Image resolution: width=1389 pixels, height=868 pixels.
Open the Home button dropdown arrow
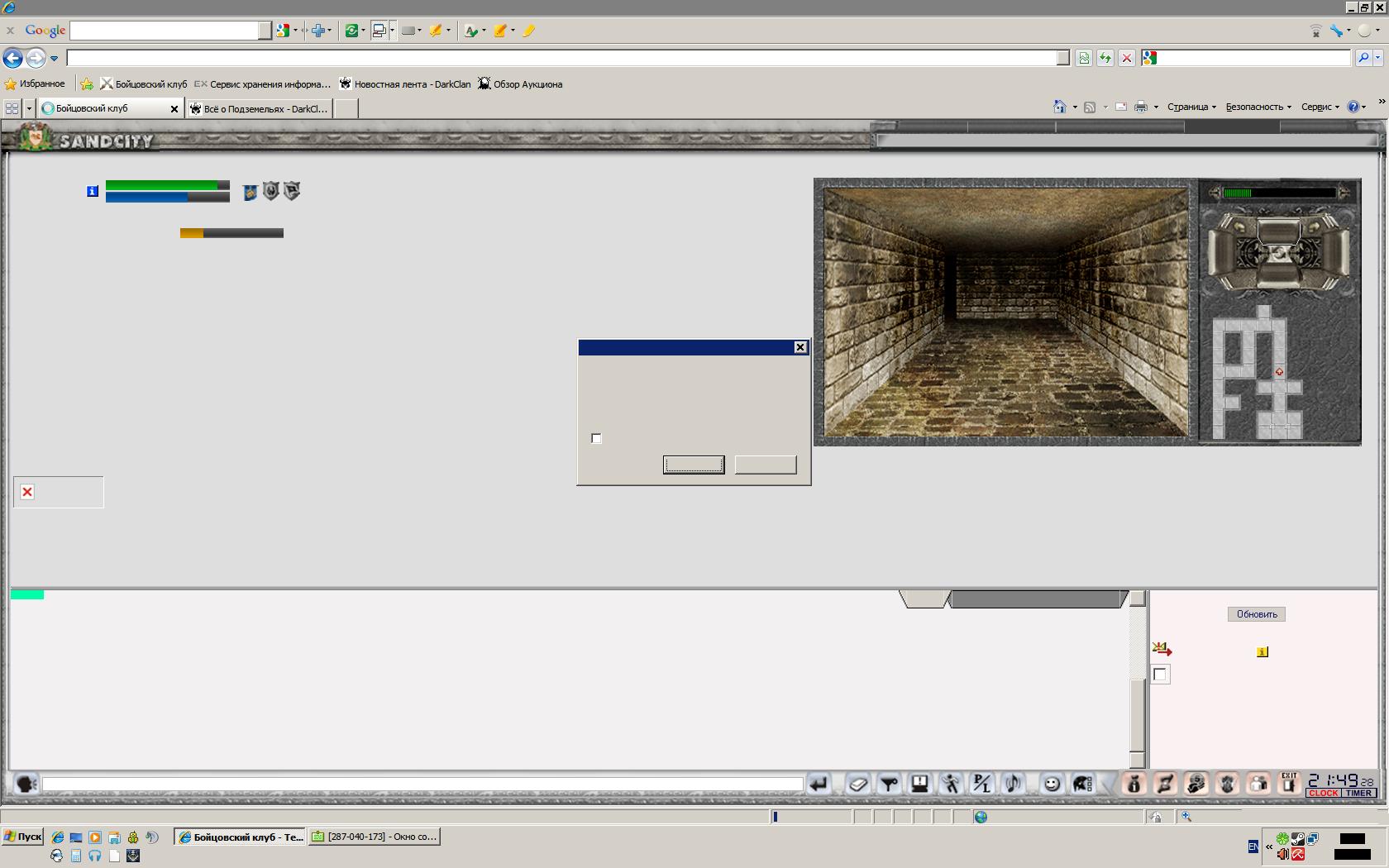(x=1075, y=107)
